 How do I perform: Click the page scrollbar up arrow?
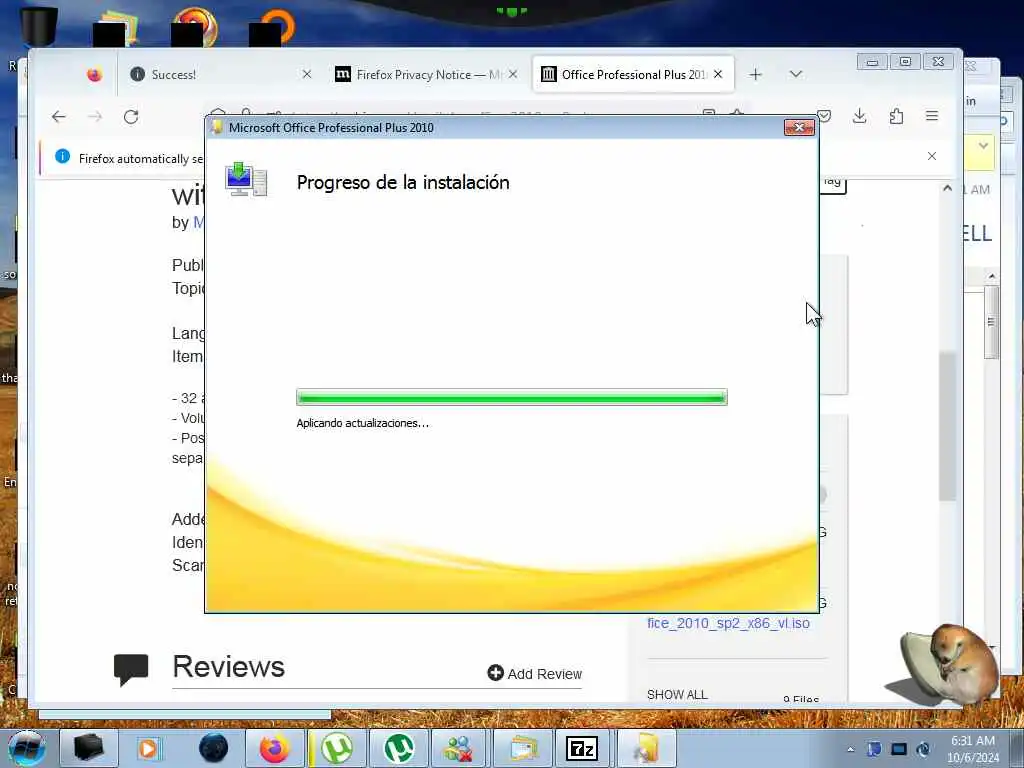tap(948, 188)
